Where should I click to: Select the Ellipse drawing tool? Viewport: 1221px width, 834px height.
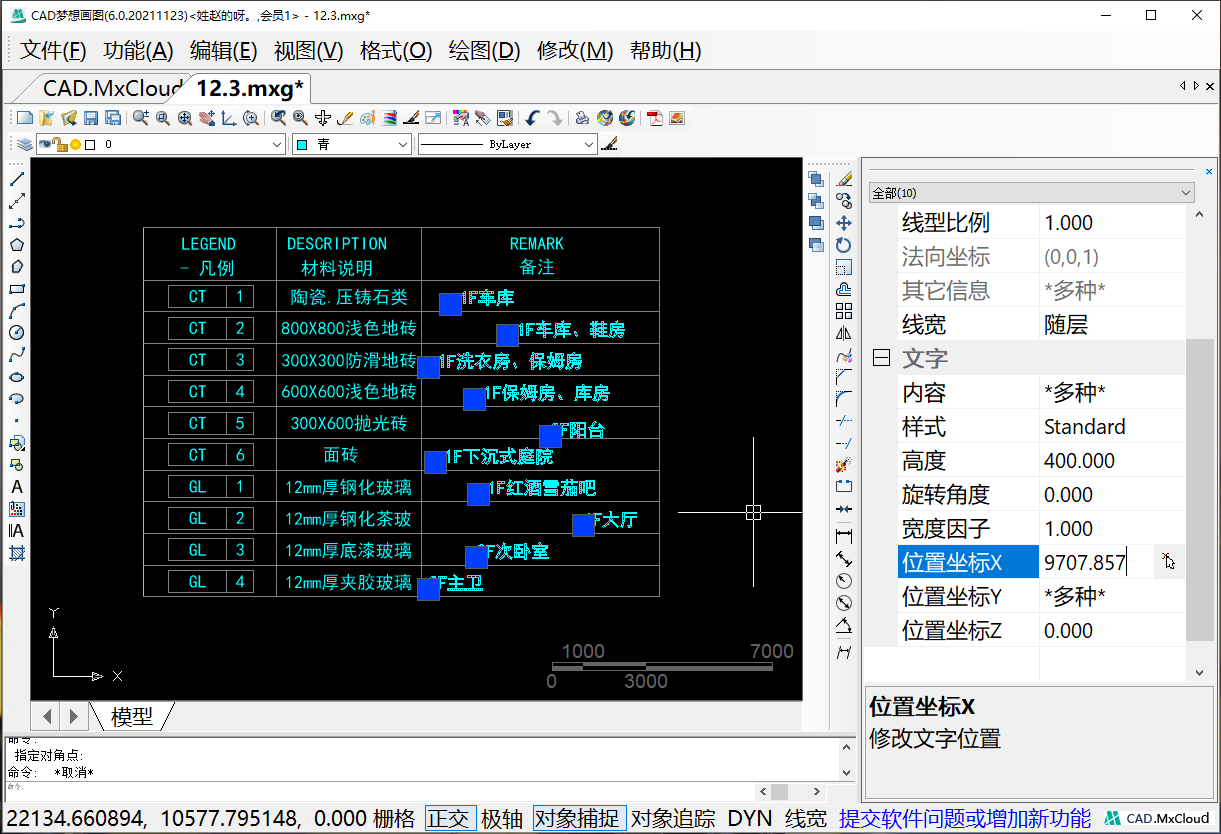(x=16, y=377)
